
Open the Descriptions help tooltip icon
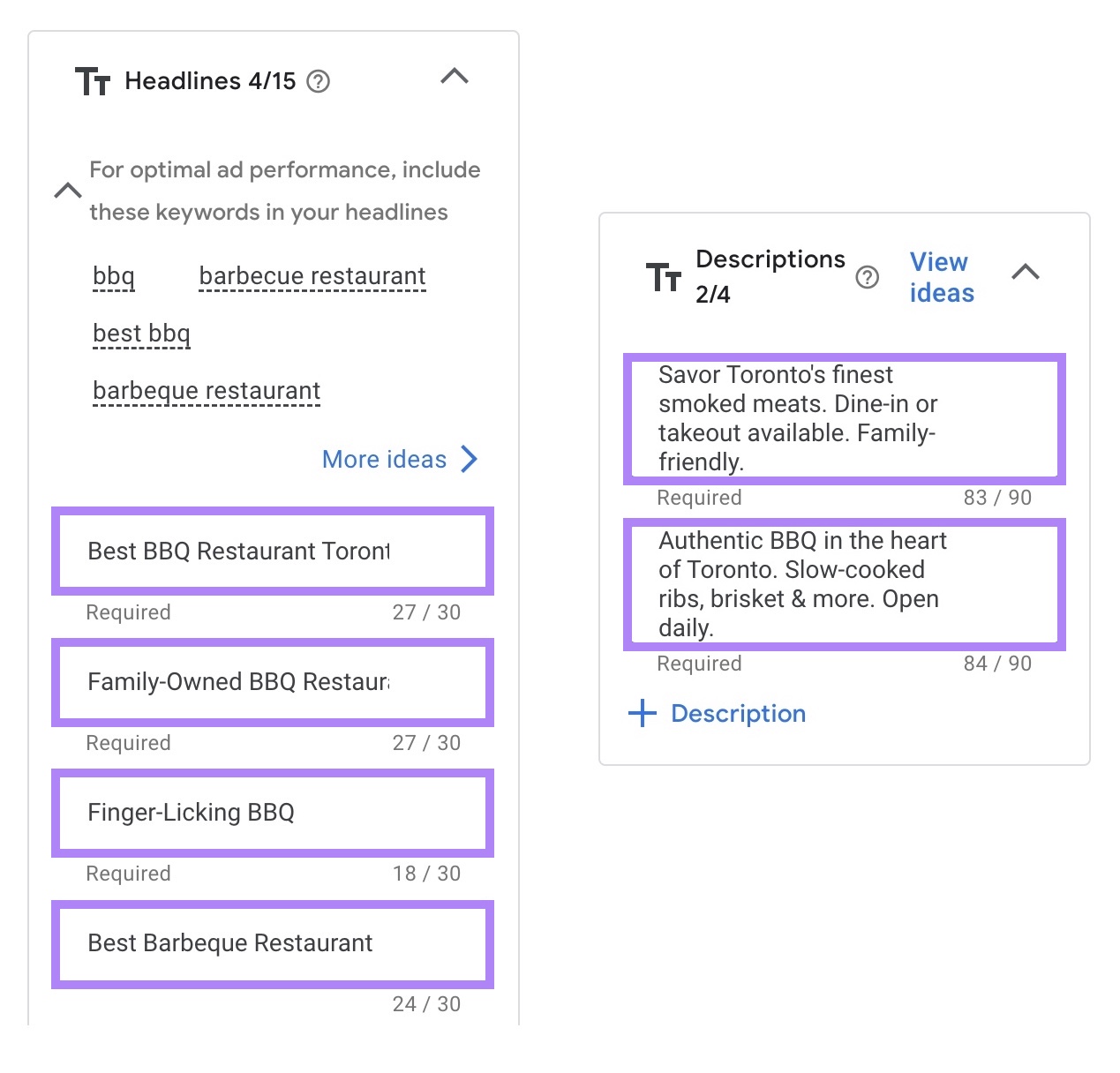[868, 277]
